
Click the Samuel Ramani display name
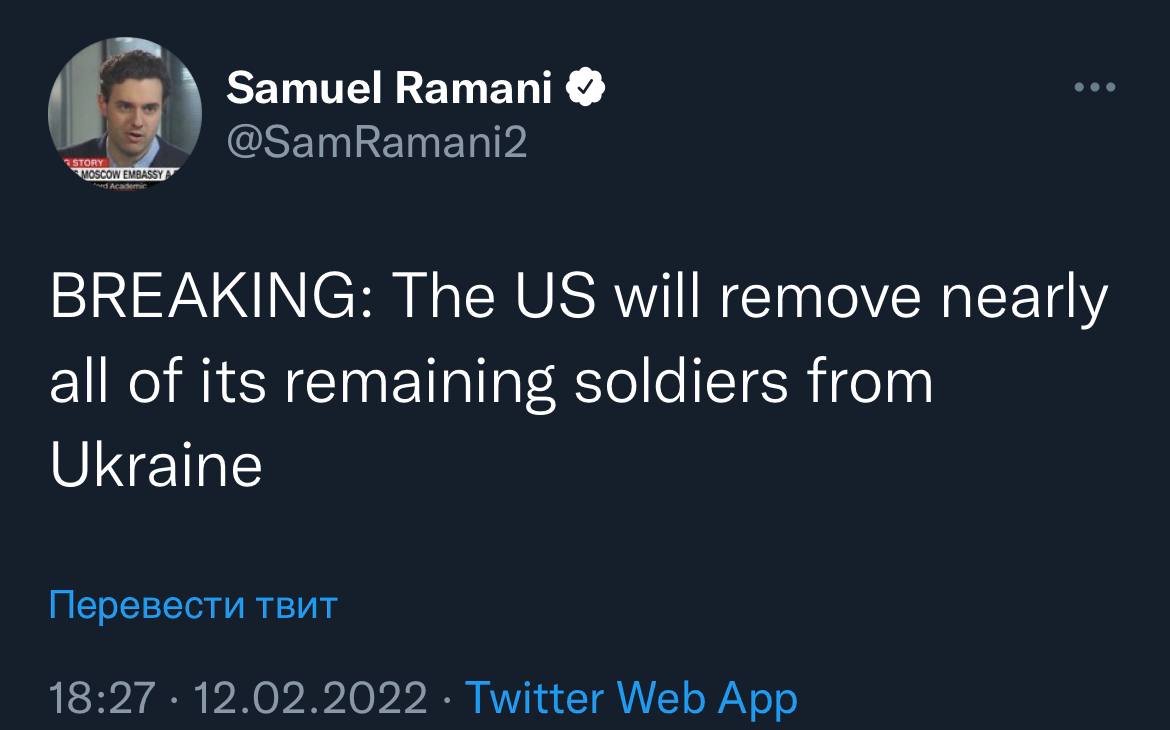coord(390,90)
